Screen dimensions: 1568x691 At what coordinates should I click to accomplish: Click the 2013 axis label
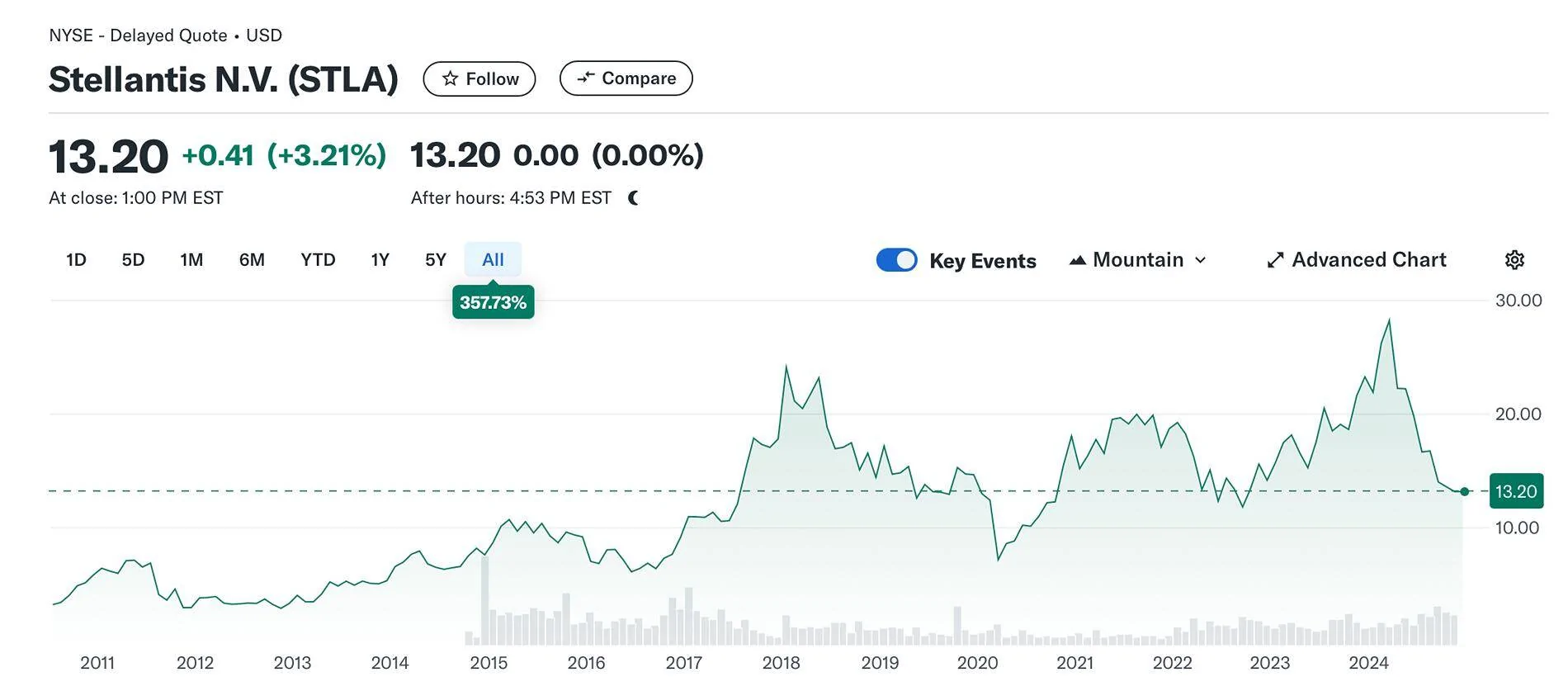[x=292, y=663]
